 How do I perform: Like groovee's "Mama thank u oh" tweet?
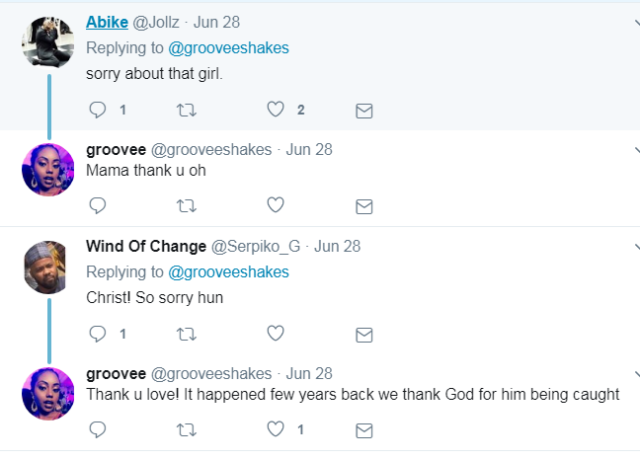(276, 206)
